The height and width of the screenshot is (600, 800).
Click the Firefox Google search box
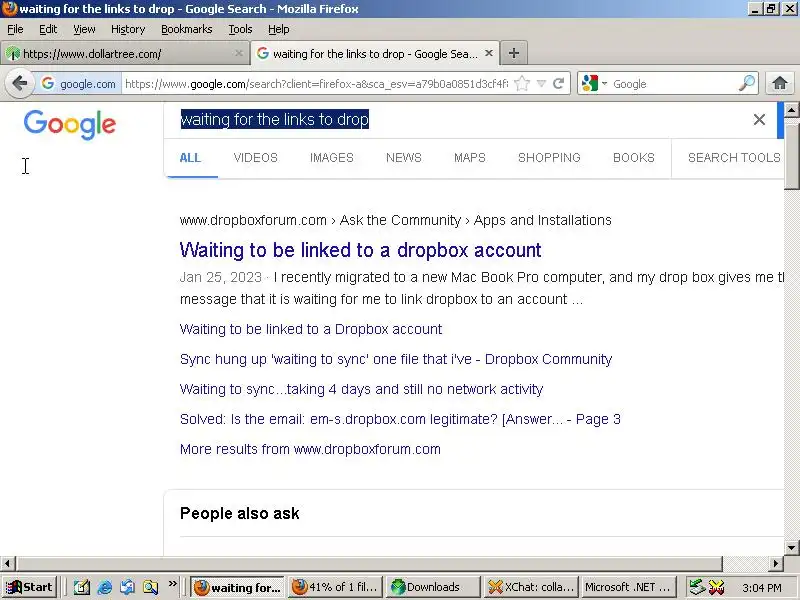673,84
